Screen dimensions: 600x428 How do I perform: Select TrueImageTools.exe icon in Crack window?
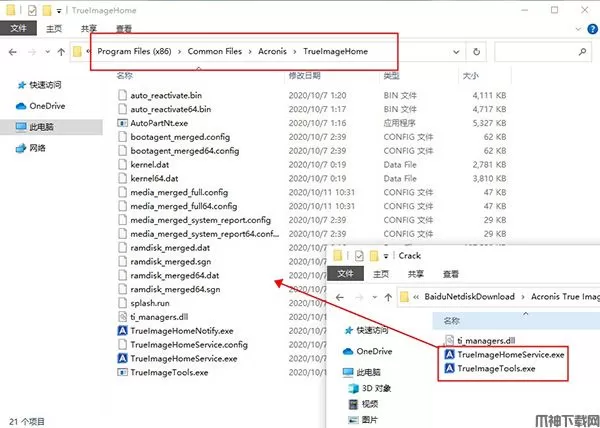pyautogui.click(x=450, y=368)
